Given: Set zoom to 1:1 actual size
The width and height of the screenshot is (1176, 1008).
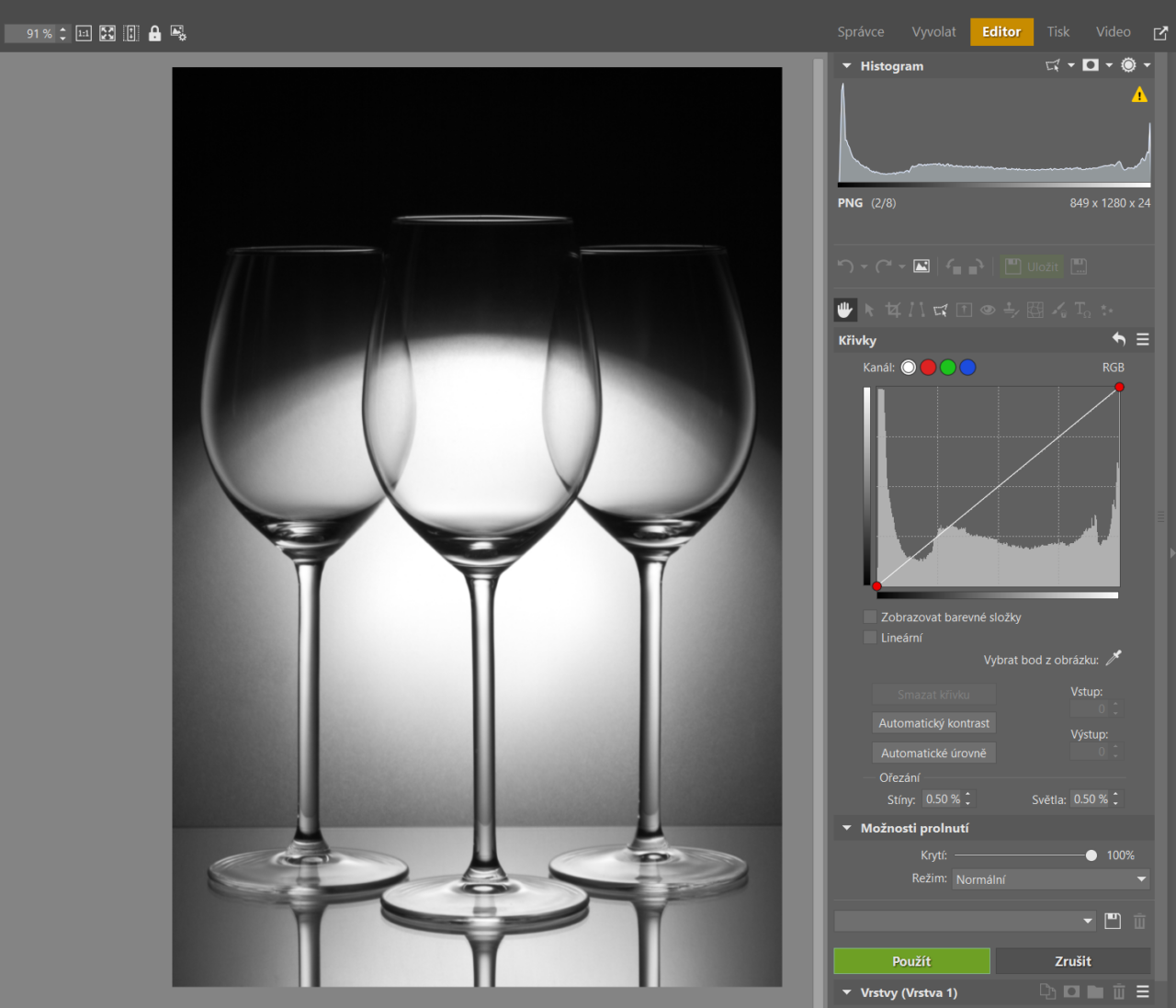Looking at the screenshot, I should 84,33.
